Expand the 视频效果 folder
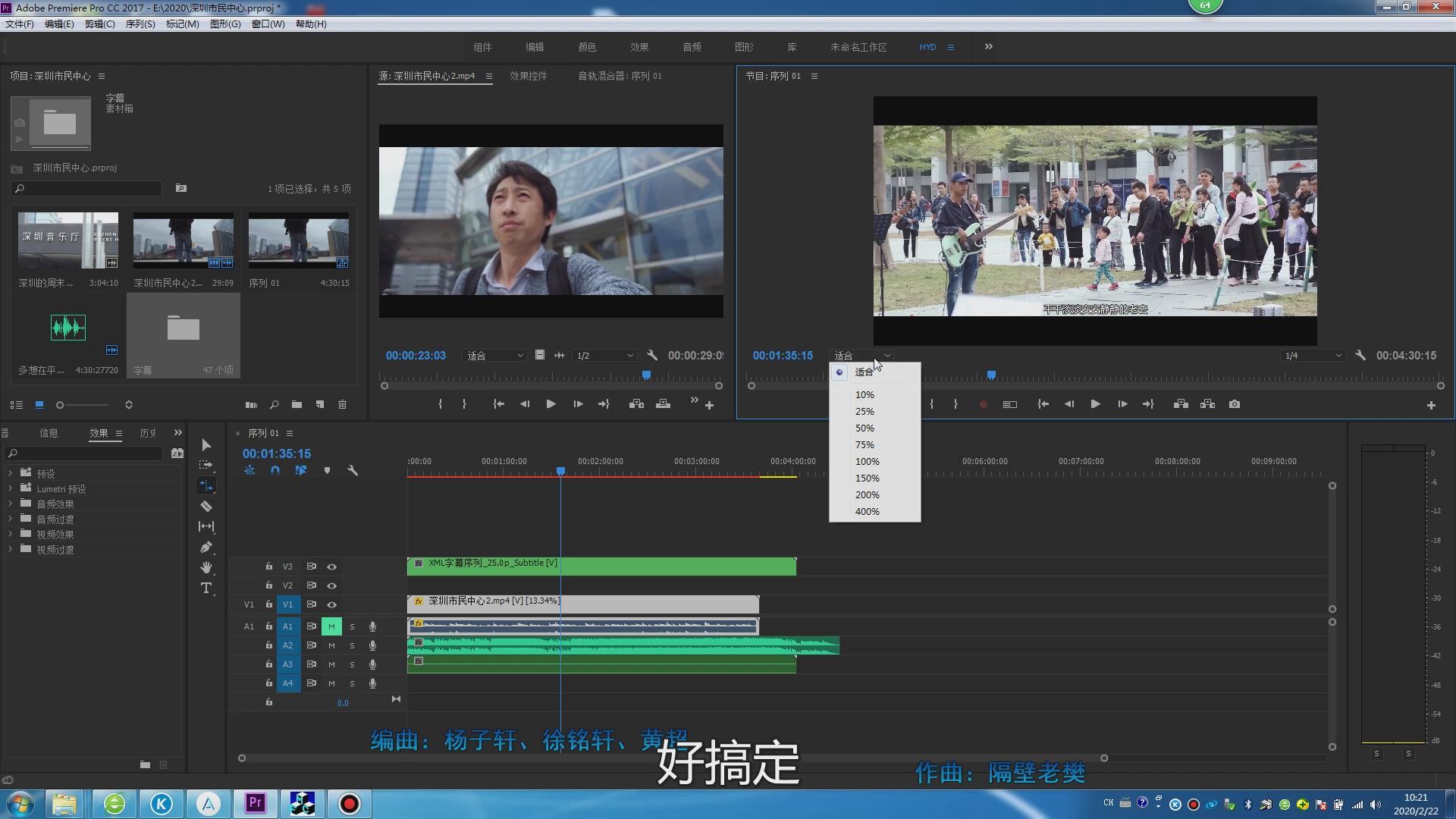Image resolution: width=1456 pixels, height=819 pixels. coord(10,534)
